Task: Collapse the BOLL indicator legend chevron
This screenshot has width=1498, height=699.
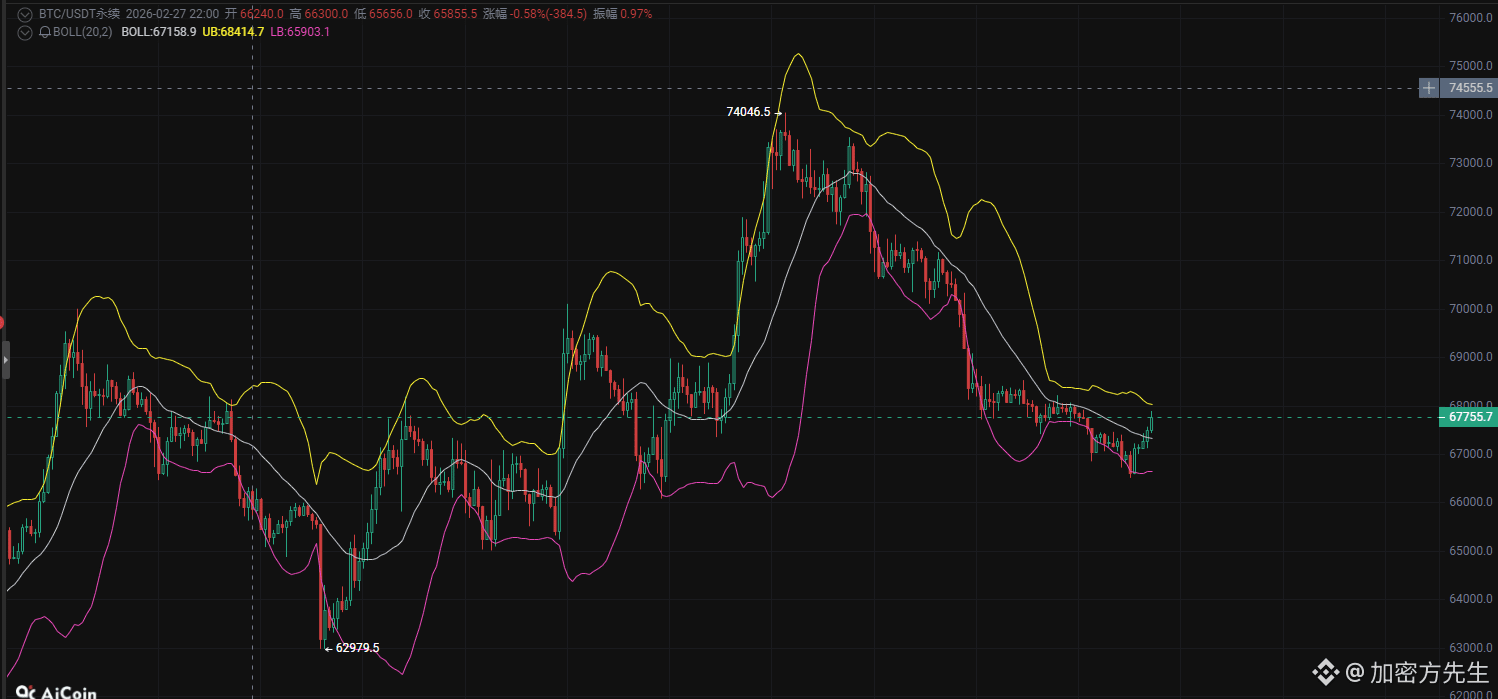Action: coord(25,32)
